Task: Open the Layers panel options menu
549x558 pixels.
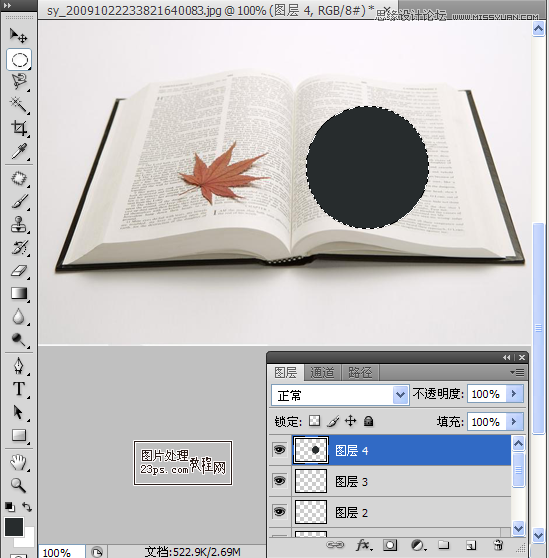Action: click(x=517, y=373)
